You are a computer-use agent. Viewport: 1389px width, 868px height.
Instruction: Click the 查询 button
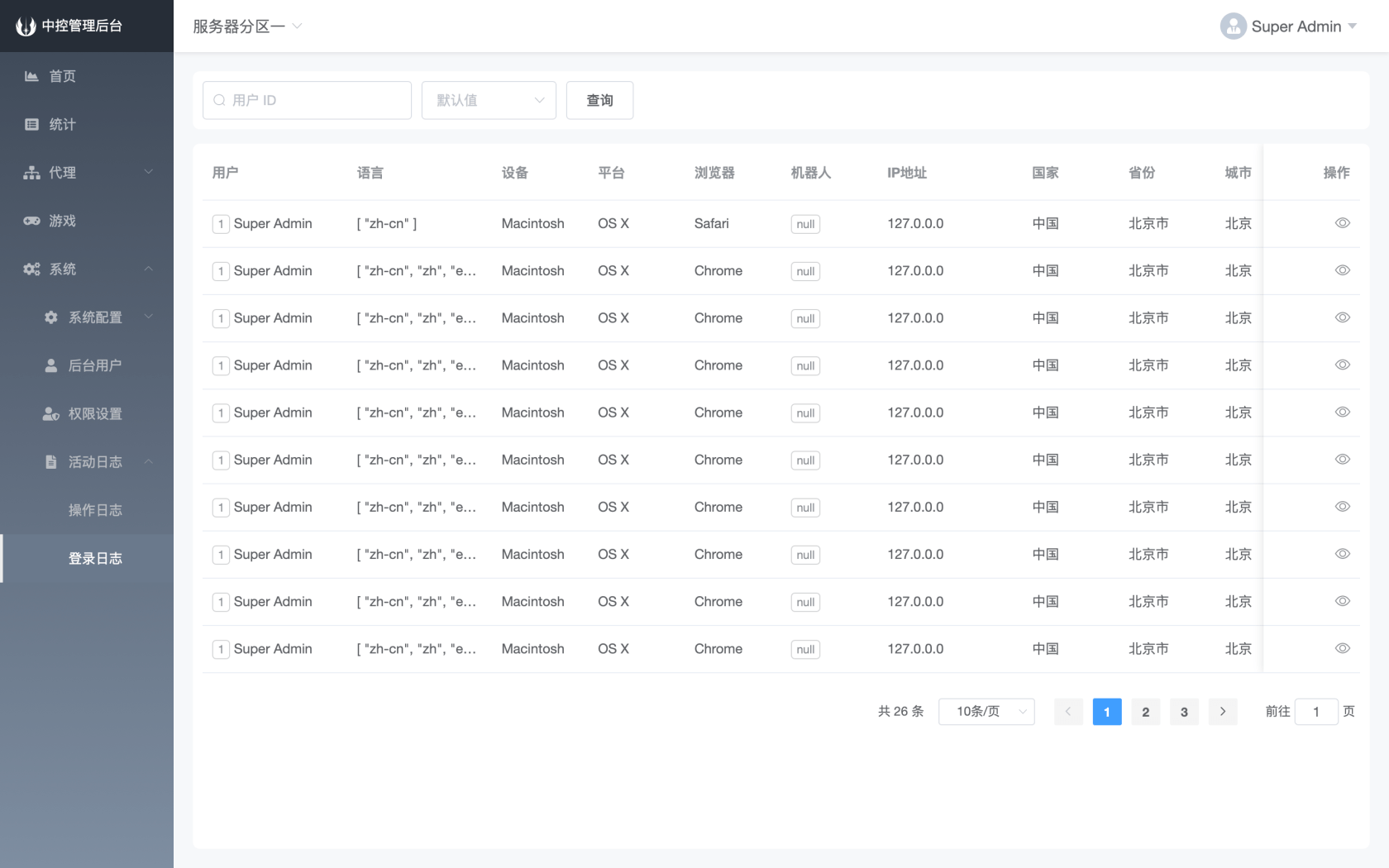(x=600, y=100)
